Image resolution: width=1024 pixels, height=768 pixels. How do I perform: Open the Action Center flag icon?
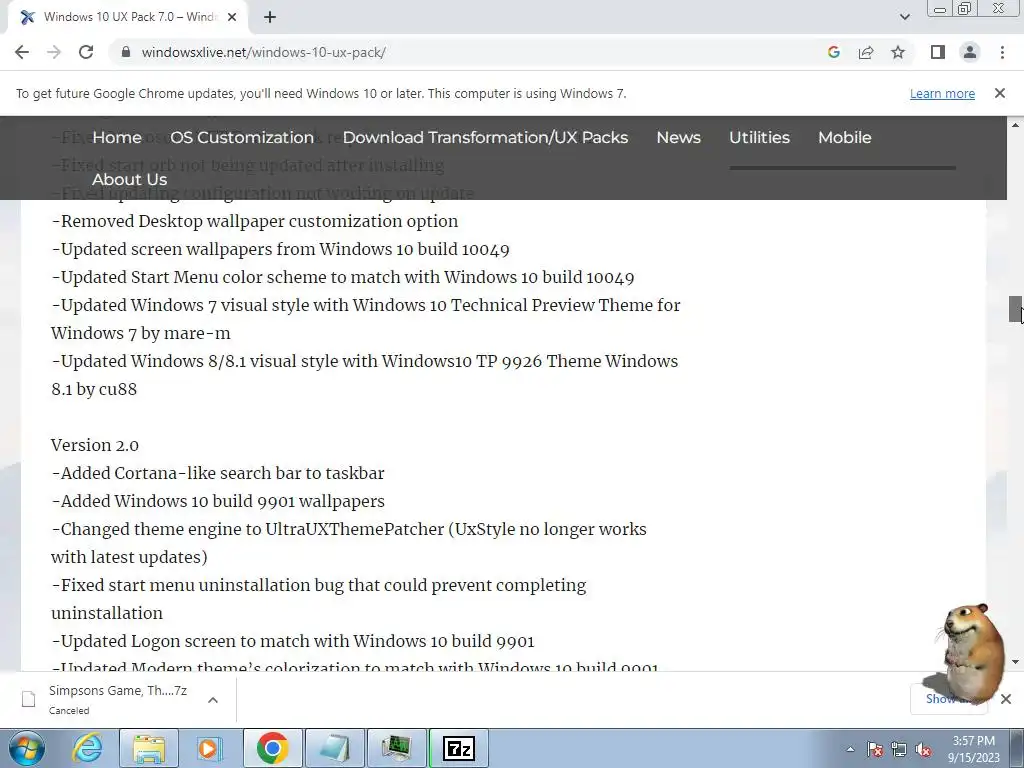pos(875,749)
